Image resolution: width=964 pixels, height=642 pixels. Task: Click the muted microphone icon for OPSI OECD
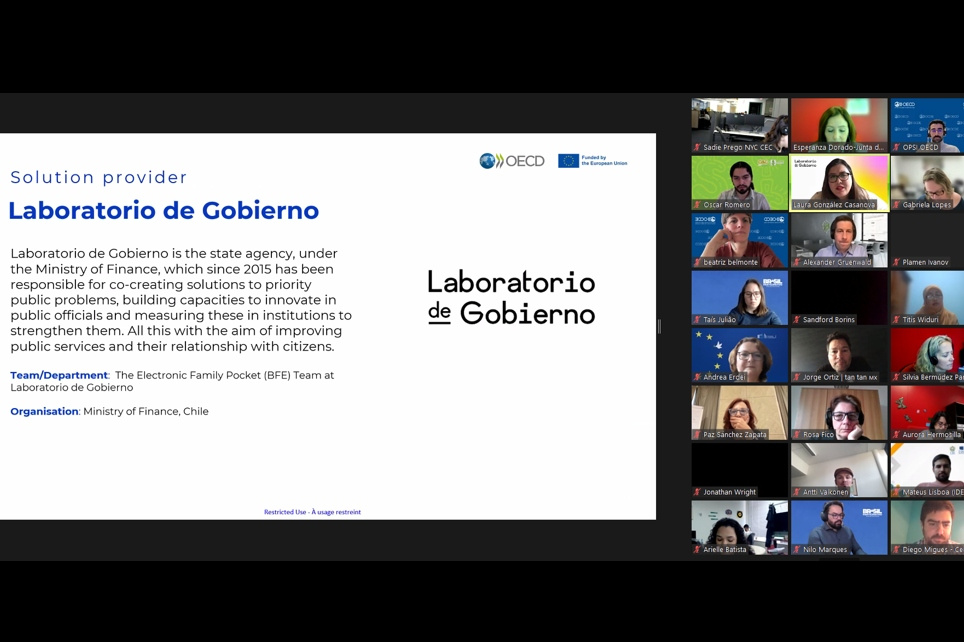click(x=896, y=148)
